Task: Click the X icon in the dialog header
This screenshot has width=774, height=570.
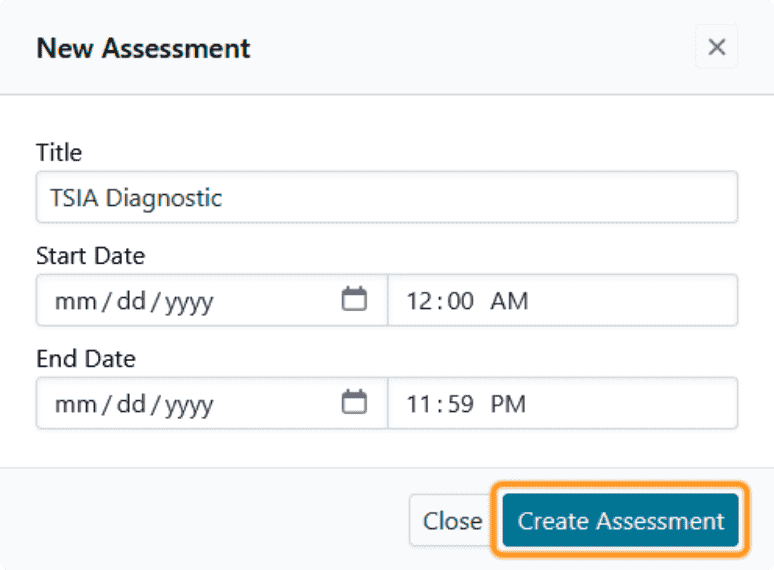Action: point(716,47)
